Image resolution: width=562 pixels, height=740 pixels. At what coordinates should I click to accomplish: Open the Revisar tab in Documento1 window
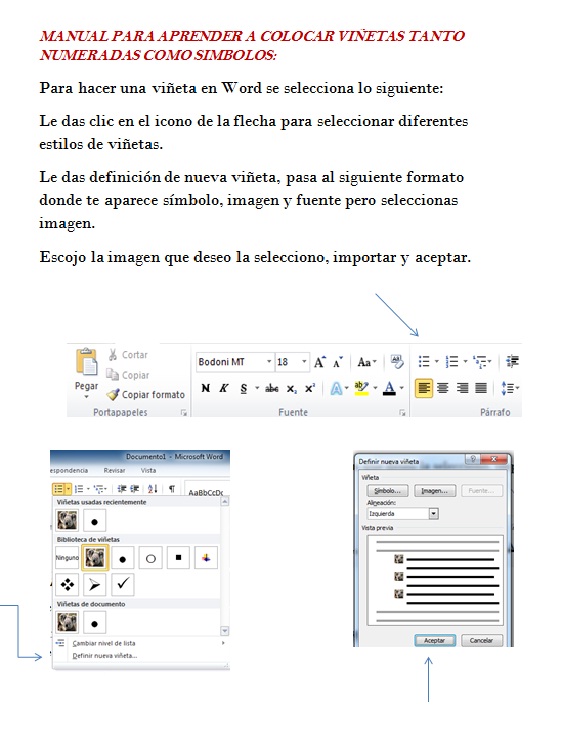pos(115,471)
